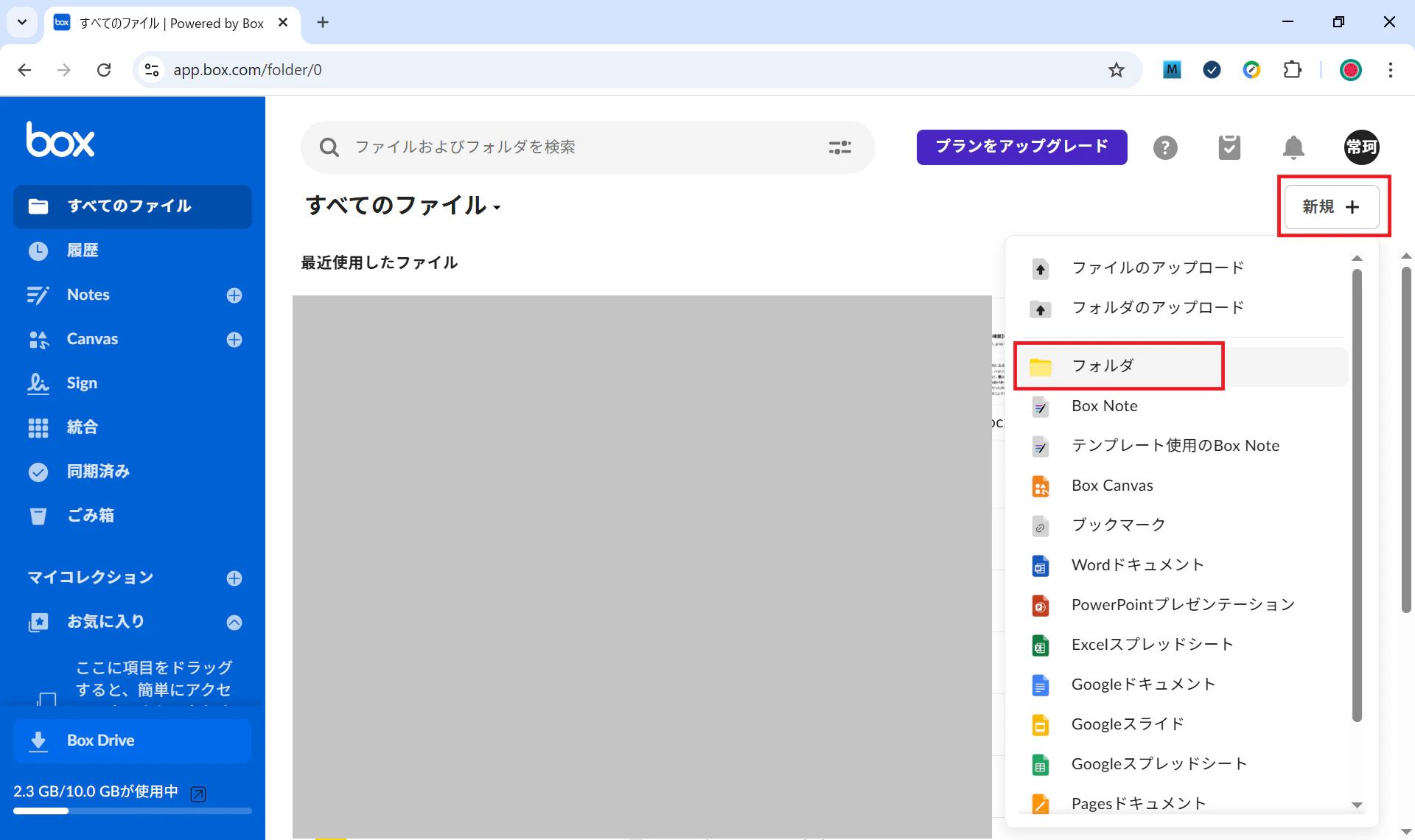
Task: Click the storage usage progress bar
Action: click(133, 811)
